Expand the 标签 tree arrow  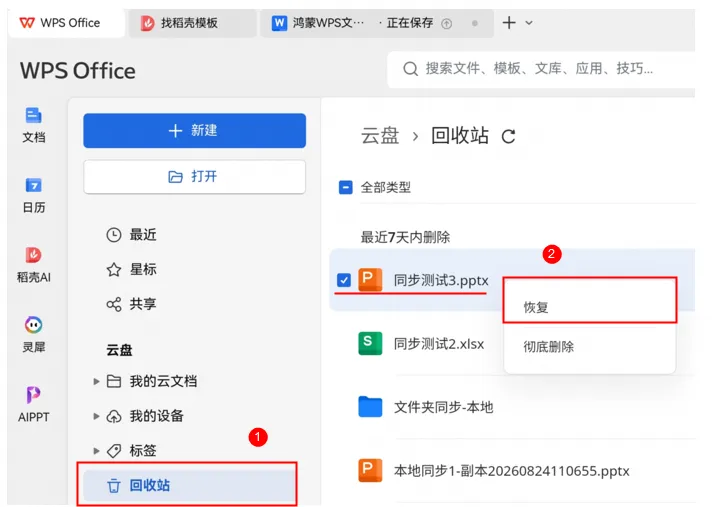(x=96, y=450)
